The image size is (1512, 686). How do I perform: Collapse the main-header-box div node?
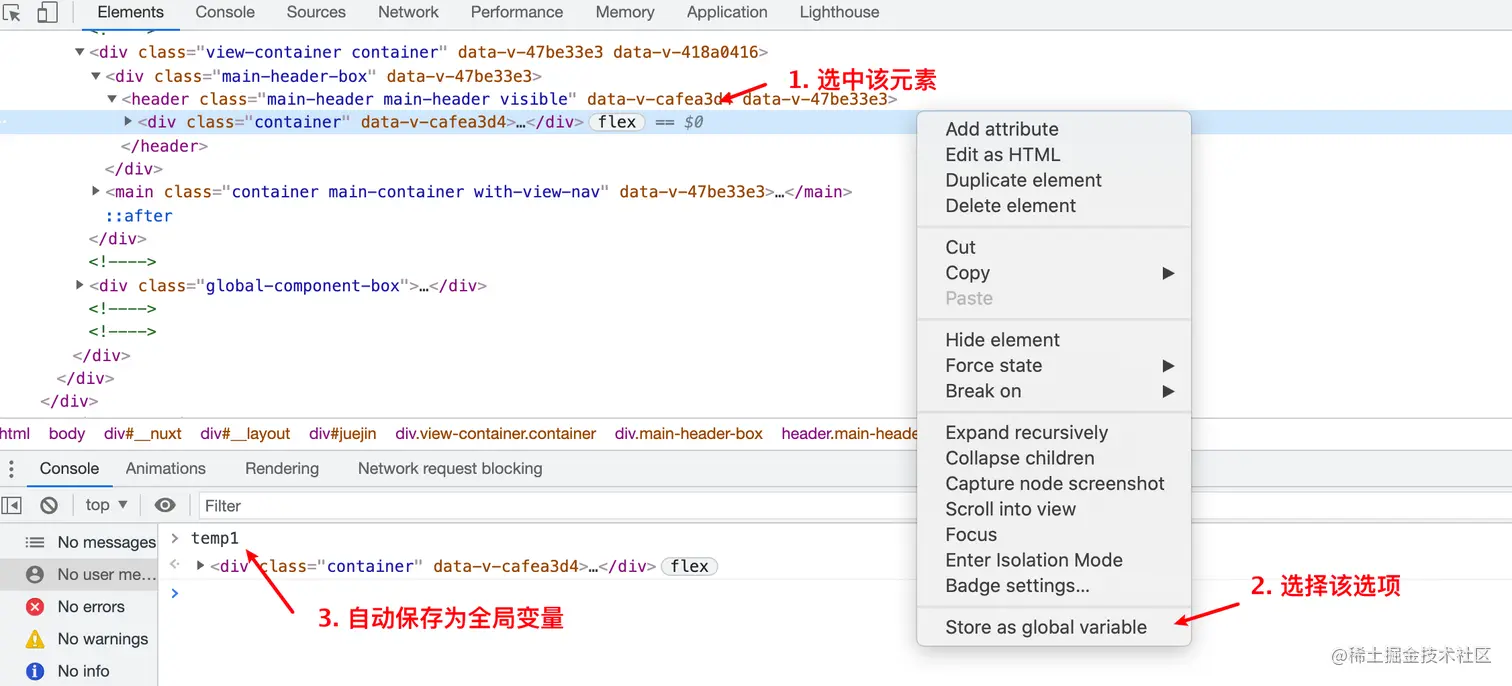[x=96, y=76]
